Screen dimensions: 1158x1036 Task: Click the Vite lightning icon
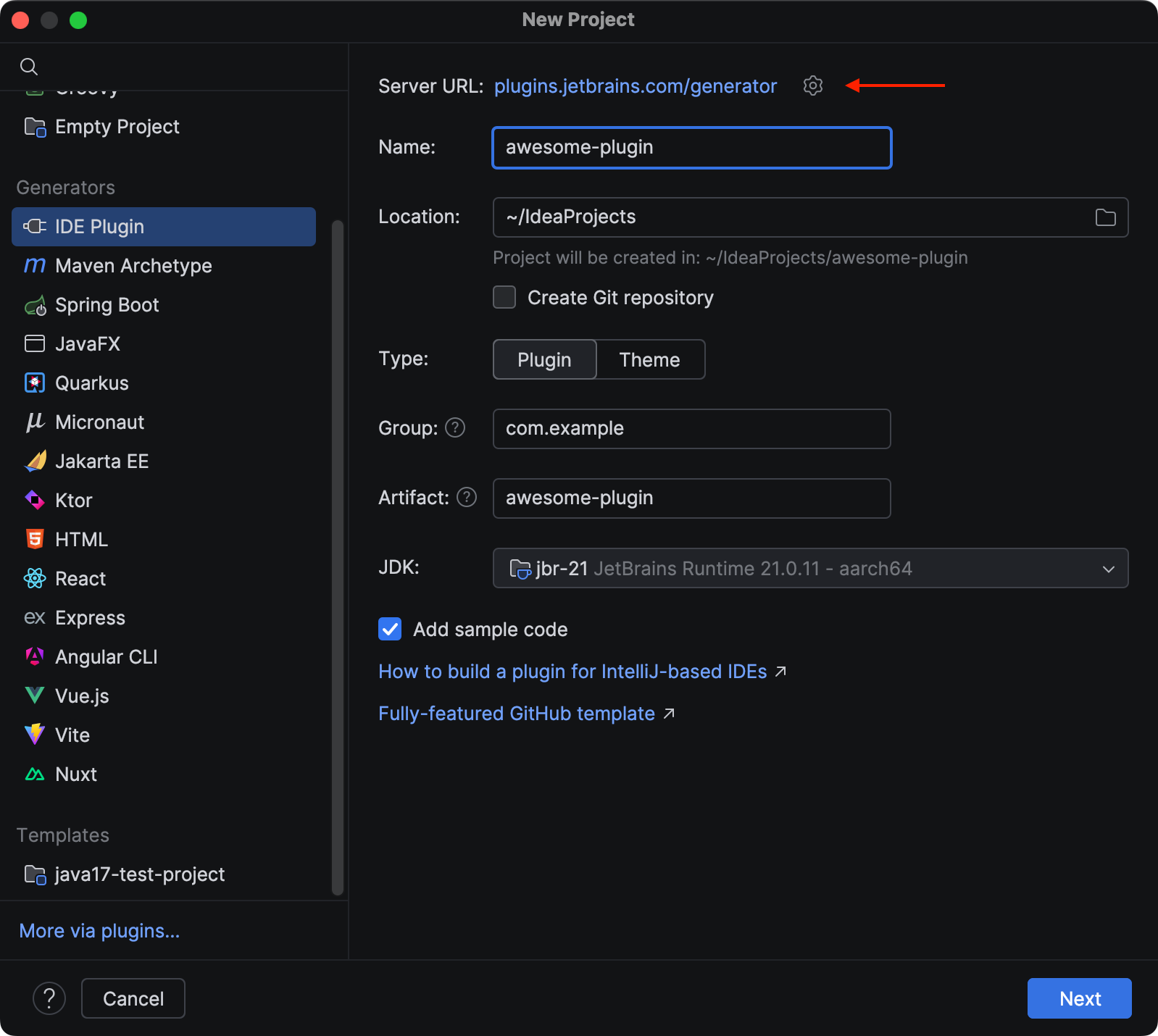[35, 735]
